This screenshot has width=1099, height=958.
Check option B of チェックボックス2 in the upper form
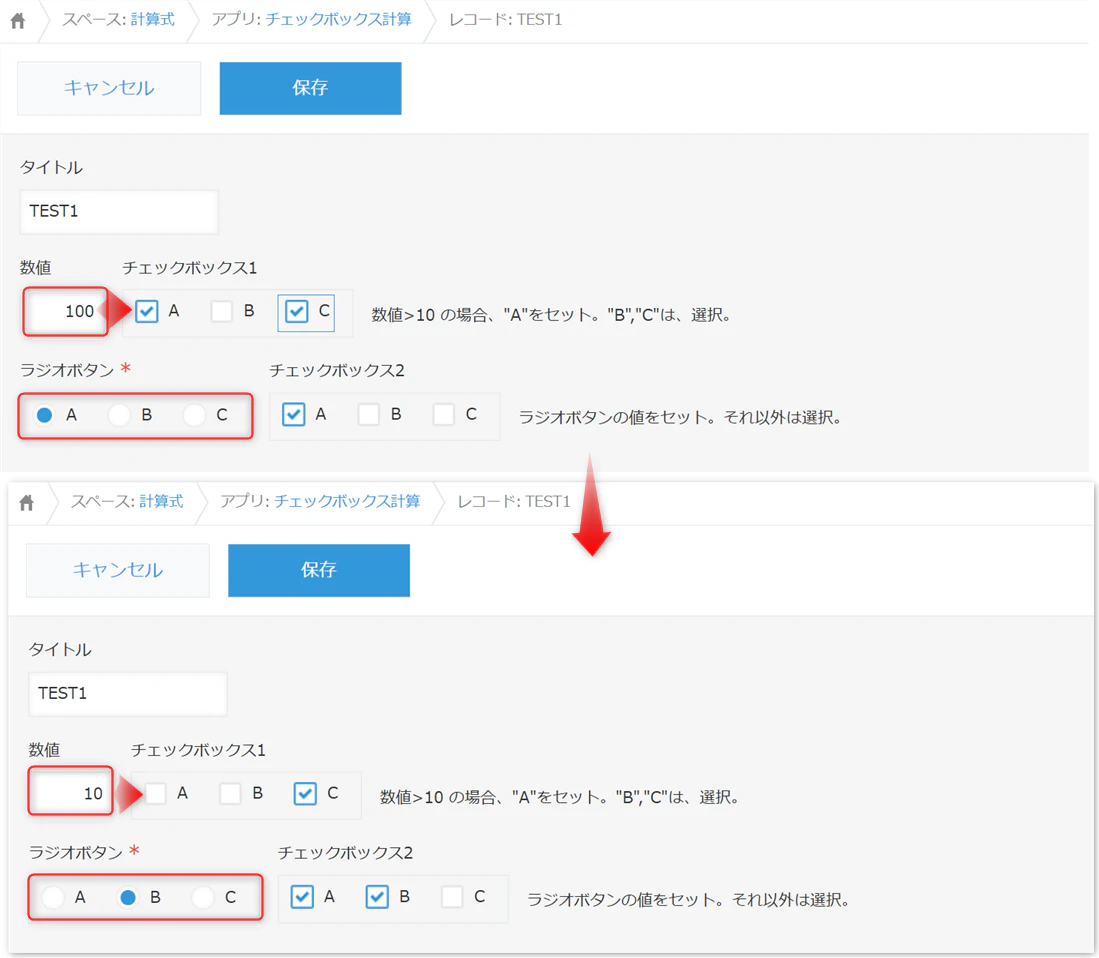tap(369, 415)
